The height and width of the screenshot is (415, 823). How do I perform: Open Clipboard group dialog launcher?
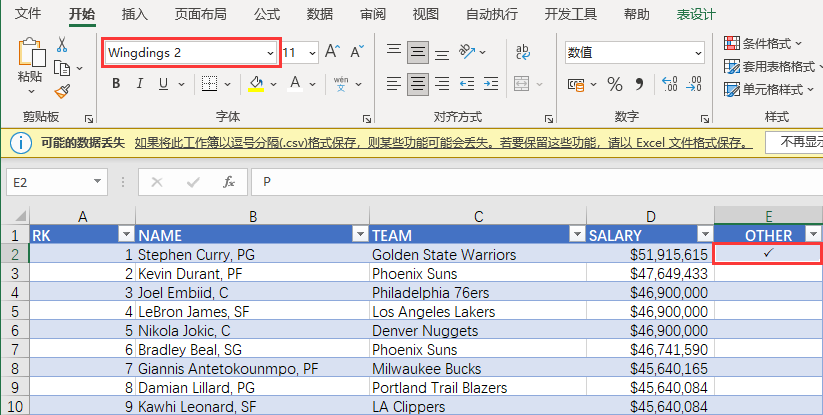(x=89, y=119)
